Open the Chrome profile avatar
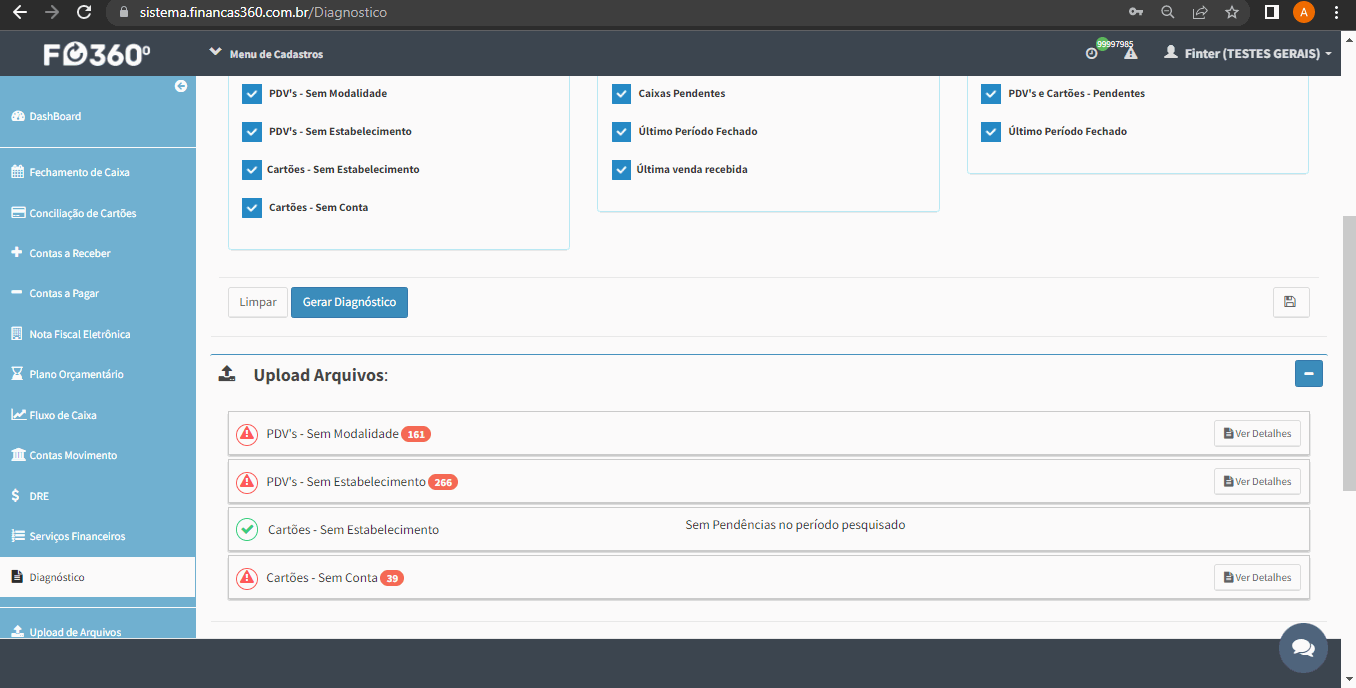Screen dimensions: 1356x688 [1304, 12]
